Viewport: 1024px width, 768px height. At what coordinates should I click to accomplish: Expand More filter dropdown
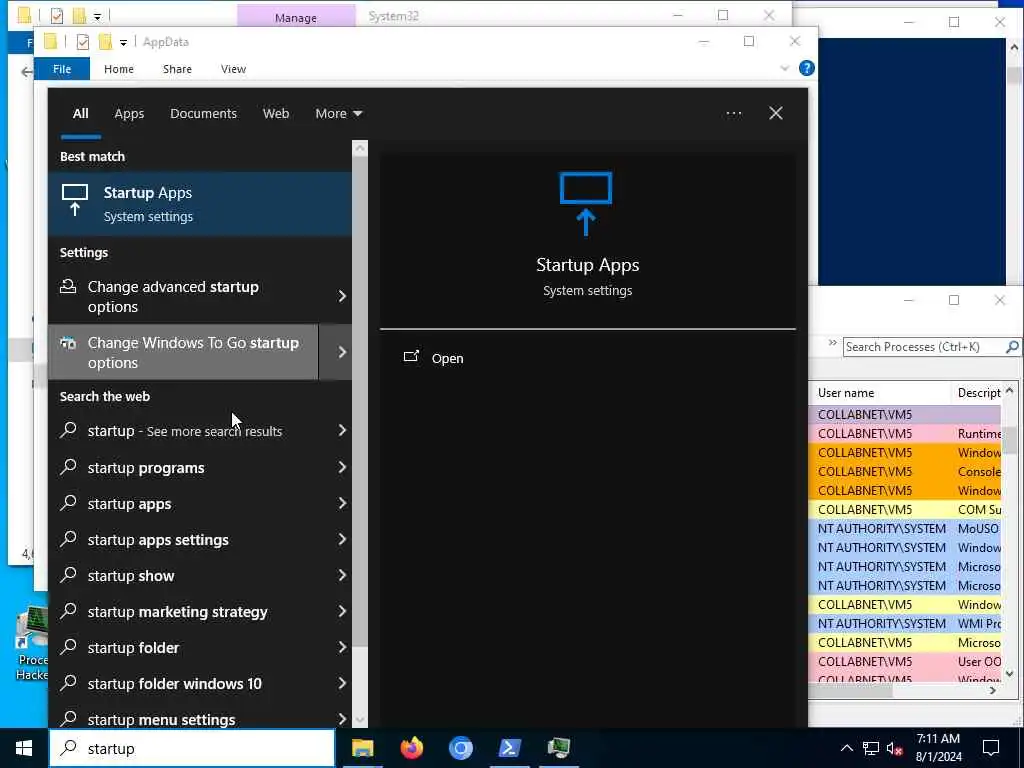pyautogui.click(x=338, y=114)
